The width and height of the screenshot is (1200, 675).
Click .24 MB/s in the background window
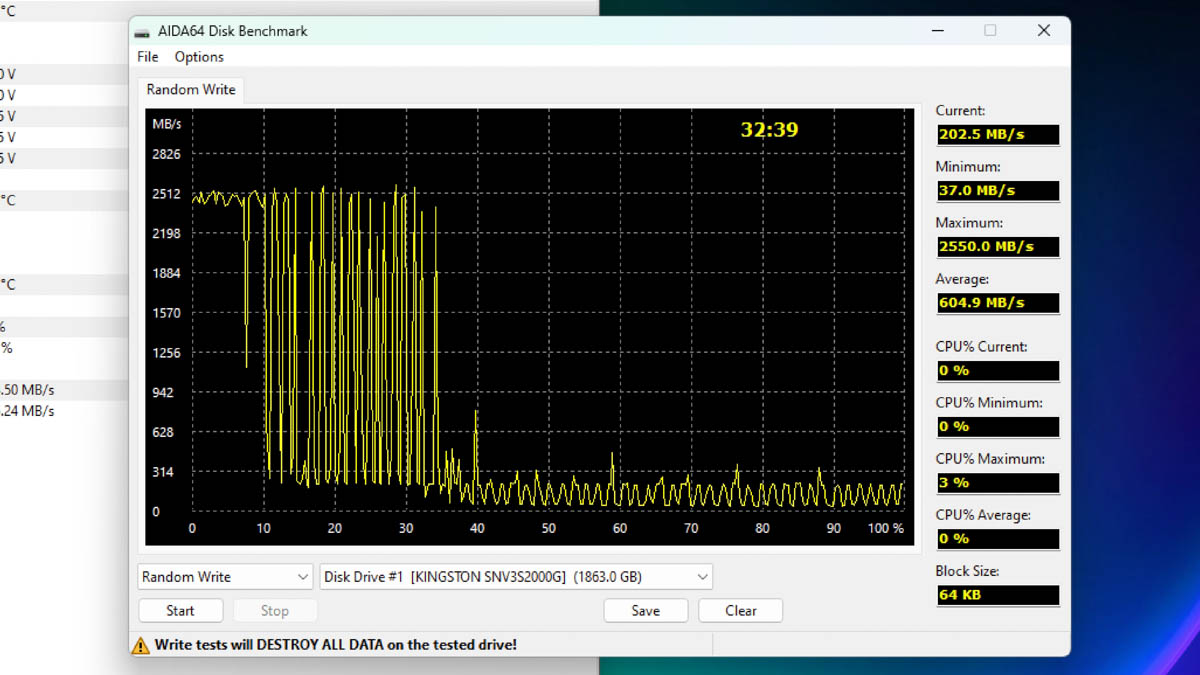(x=27, y=411)
